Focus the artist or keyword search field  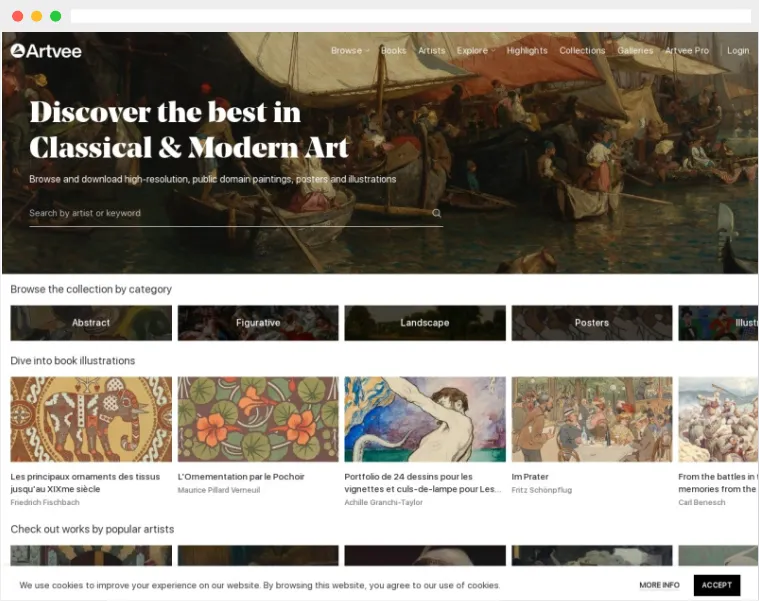[x=230, y=213]
